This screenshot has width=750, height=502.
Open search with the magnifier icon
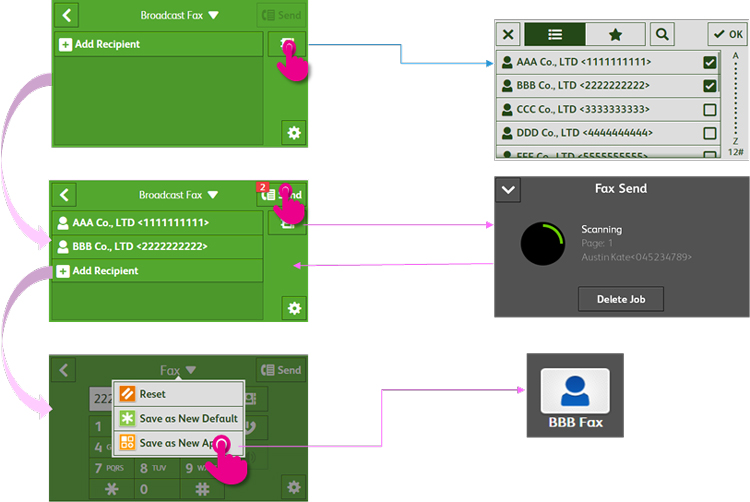pos(662,35)
